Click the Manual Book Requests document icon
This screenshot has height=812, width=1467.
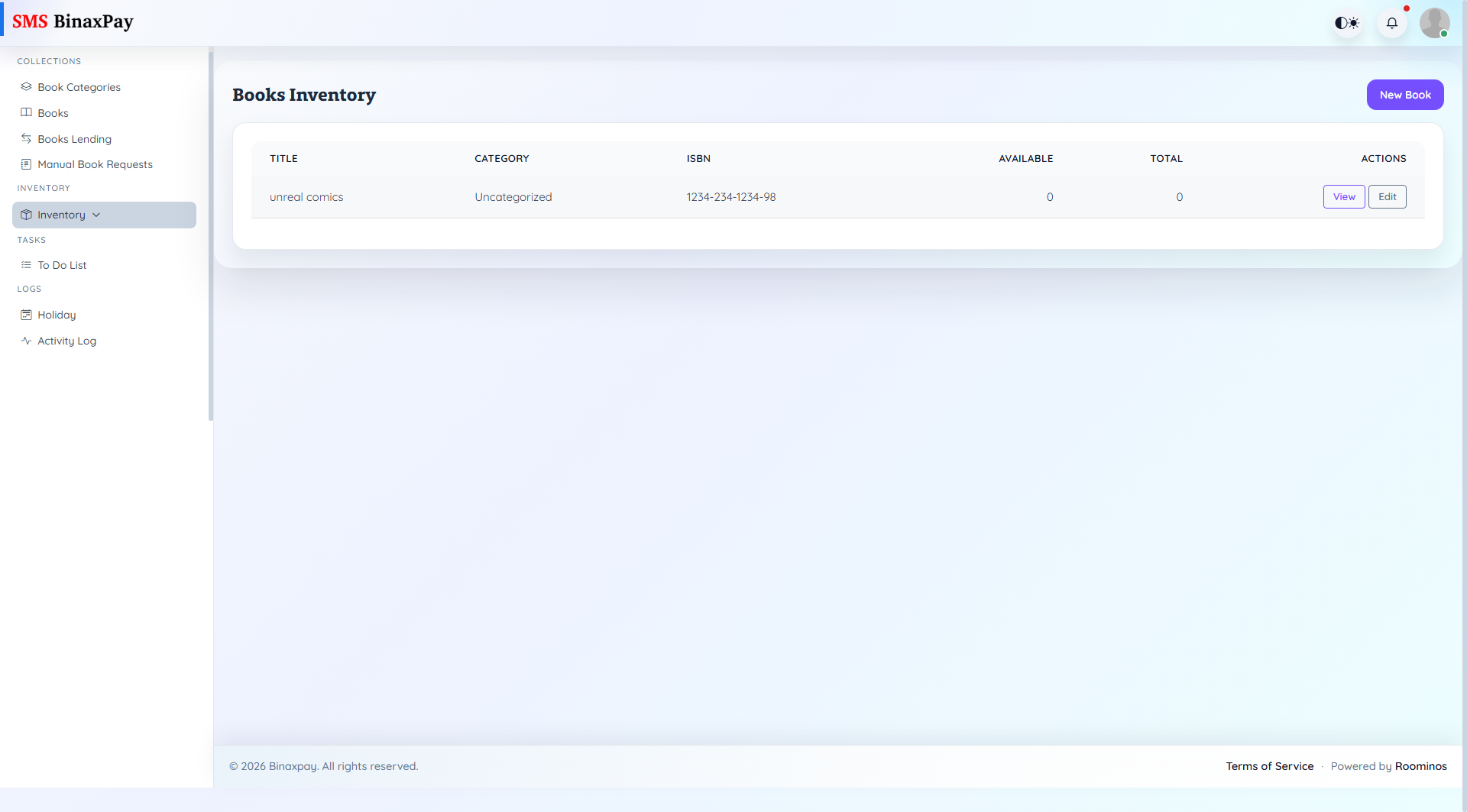[27, 164]
